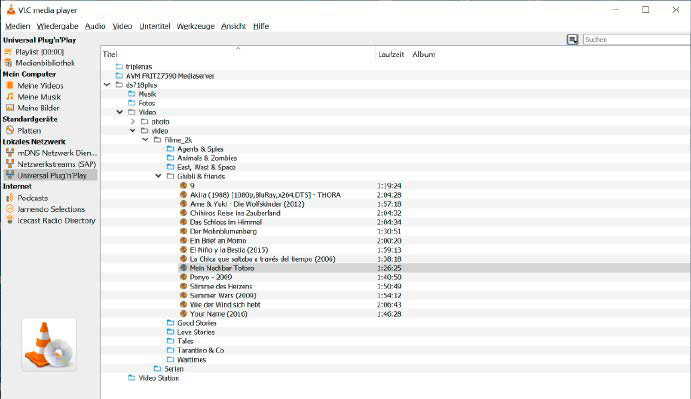
Task: Open the Untertitel menu
Action: (155, 26)
